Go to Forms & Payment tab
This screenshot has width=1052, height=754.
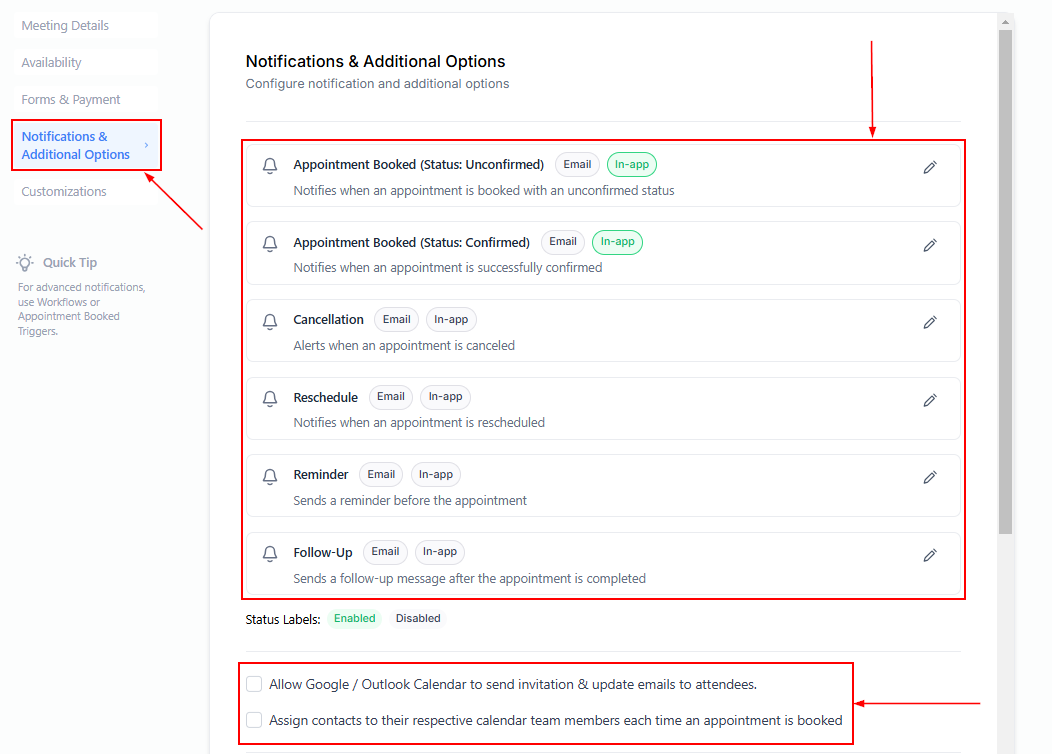[x=71, y=99]
